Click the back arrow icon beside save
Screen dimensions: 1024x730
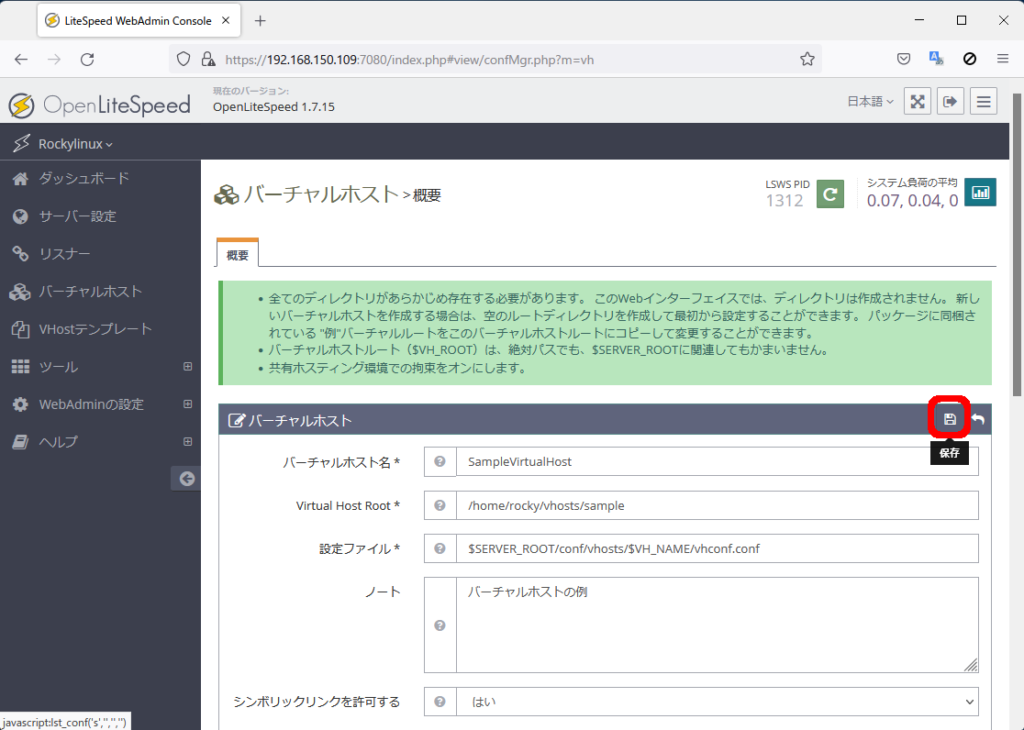point(978,420)
